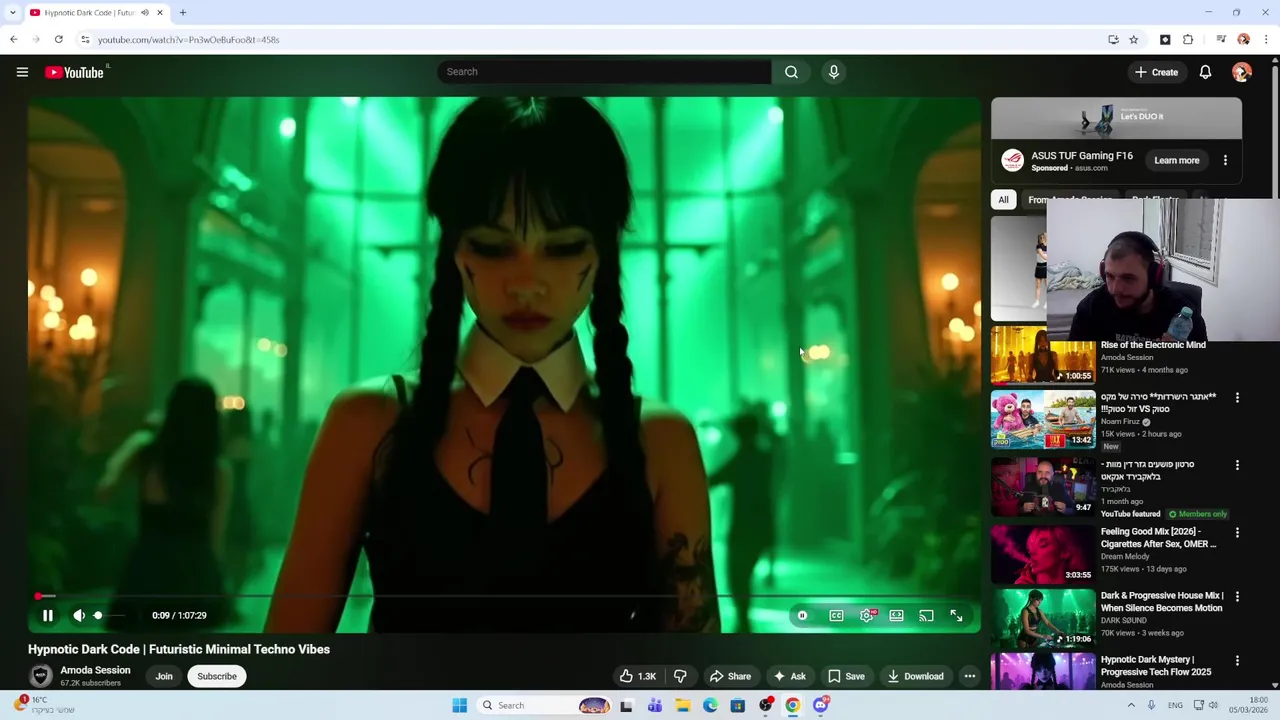This screenshot has height=720, width=1280.
Task: Show hidden system tray icons
Action: tap(1131, 705)
